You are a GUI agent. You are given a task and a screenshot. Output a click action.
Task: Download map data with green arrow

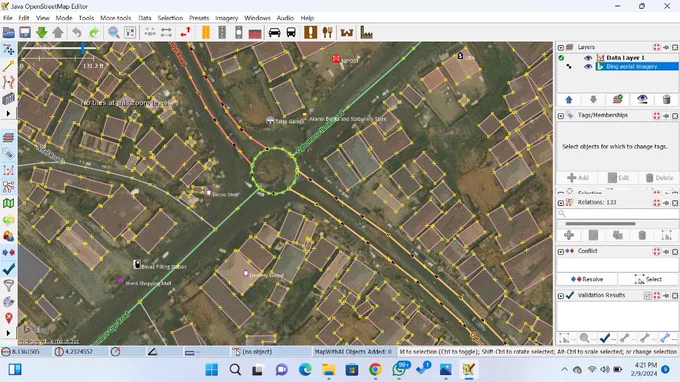click(x=42, y=33)
